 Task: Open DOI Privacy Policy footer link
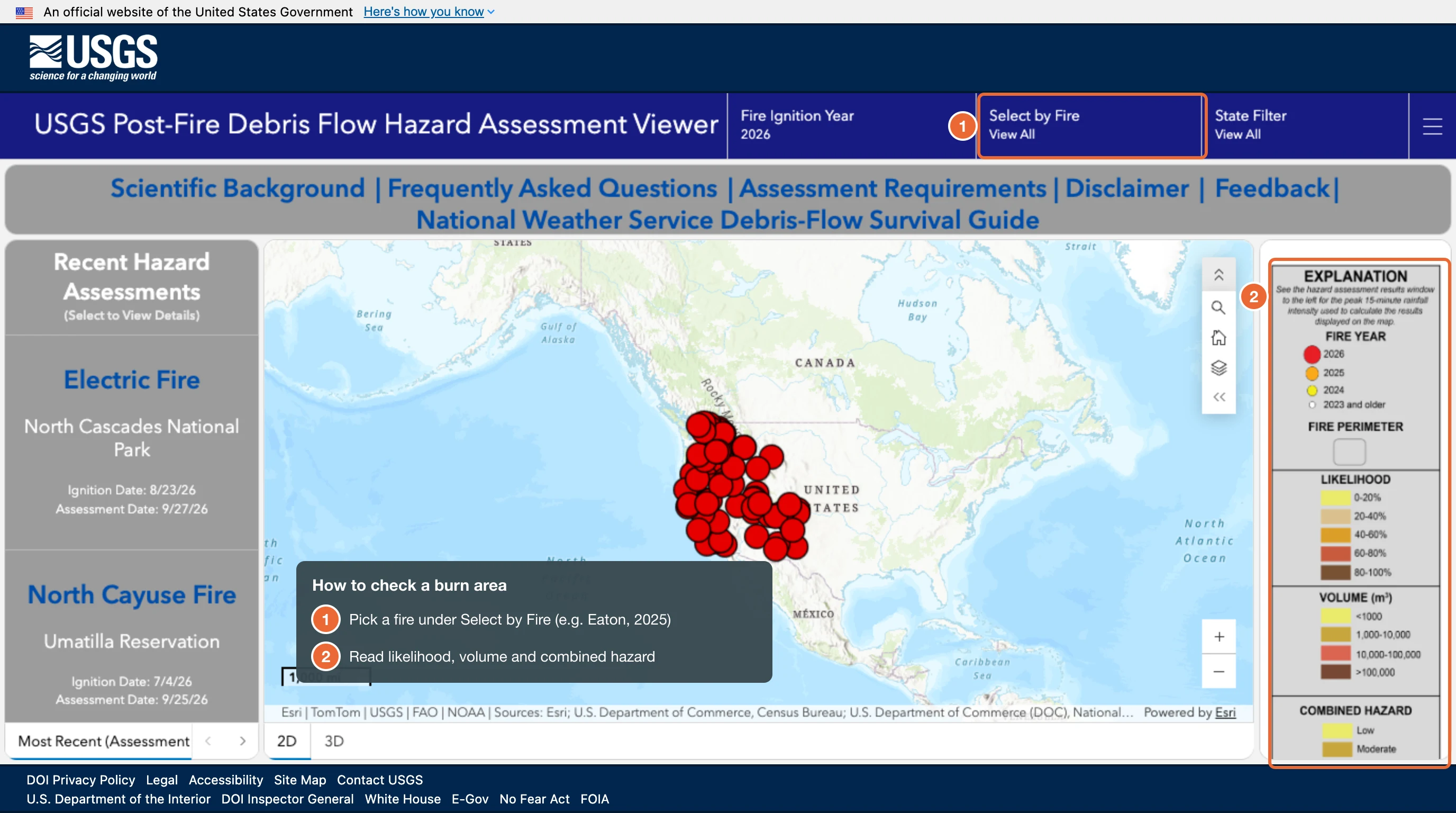(x=81, y=780)
